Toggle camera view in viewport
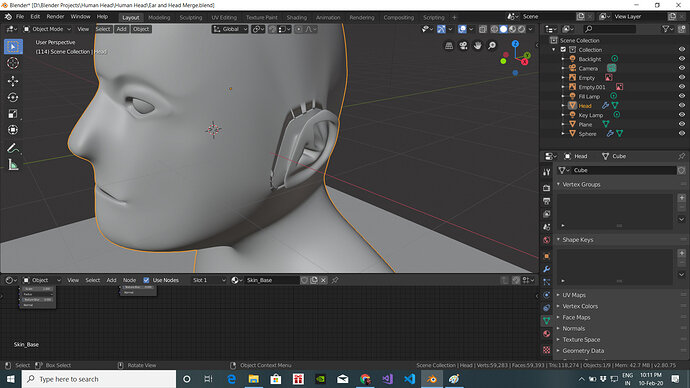The width and height of the screenshot is (690, 388). coord(463,46)
